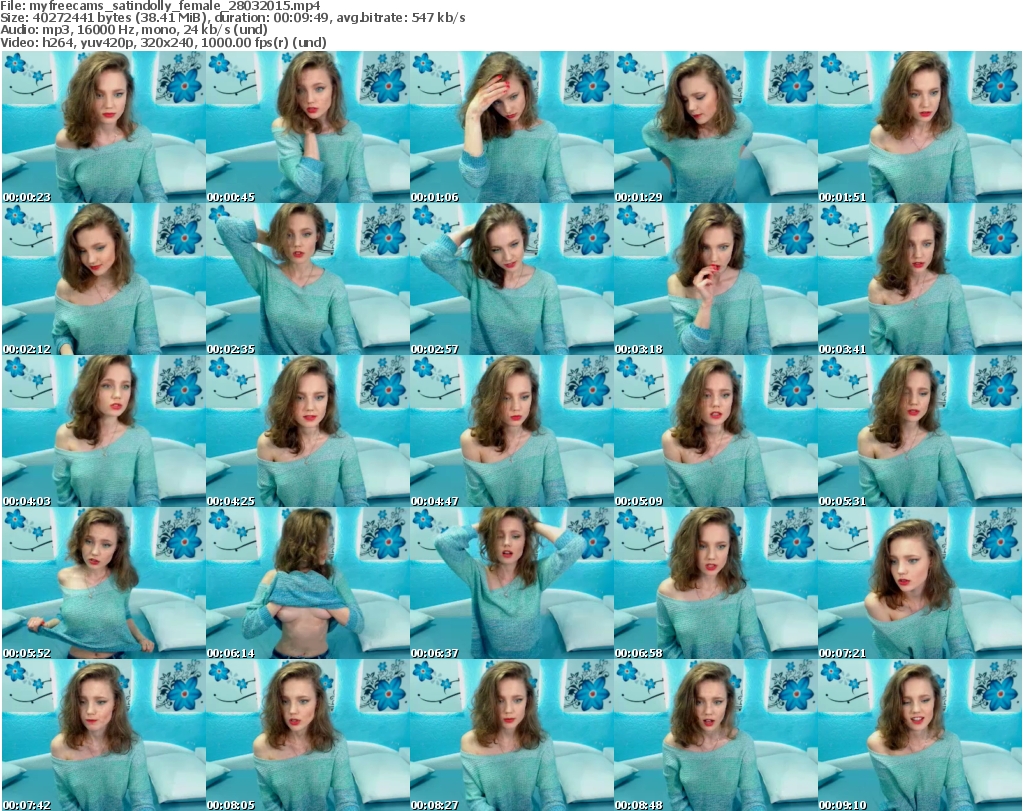
Task: Open the frame stamped 00:08:05
Action: [308, 735]
